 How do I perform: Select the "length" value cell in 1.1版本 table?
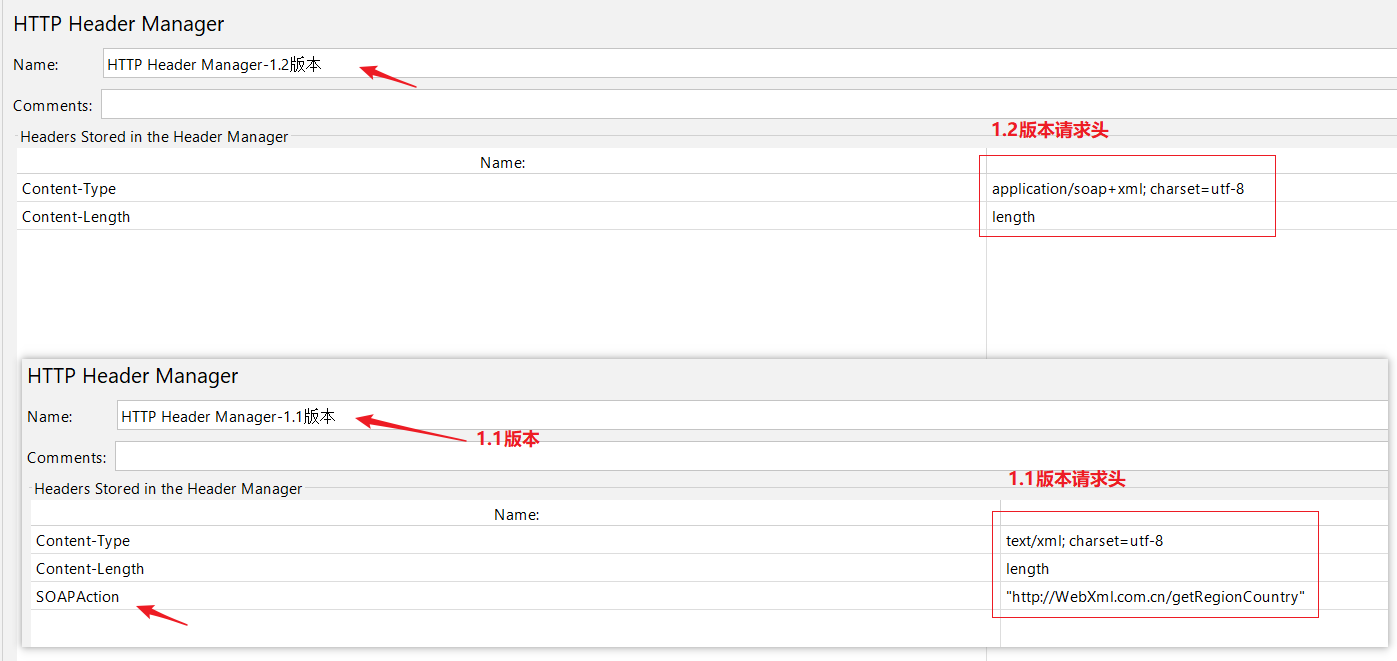(1027, 569)
